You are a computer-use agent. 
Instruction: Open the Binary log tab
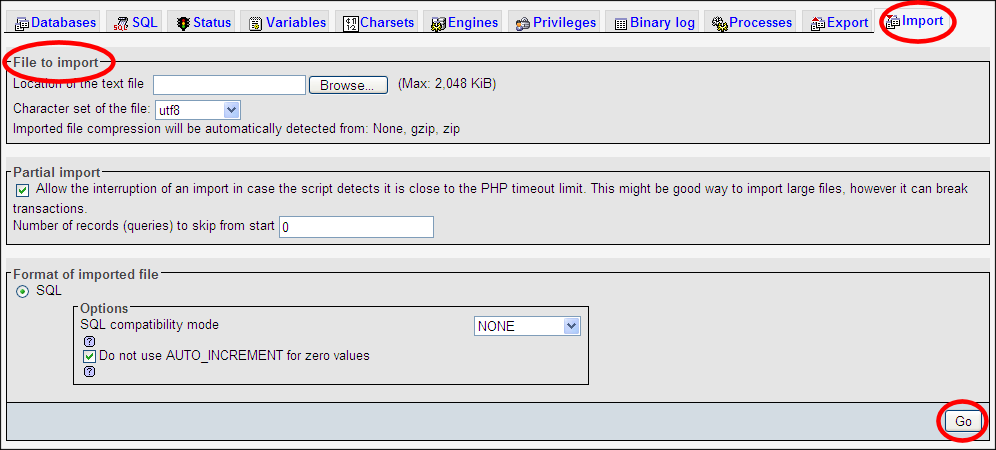pyautogui.click(x=654, y=22)
